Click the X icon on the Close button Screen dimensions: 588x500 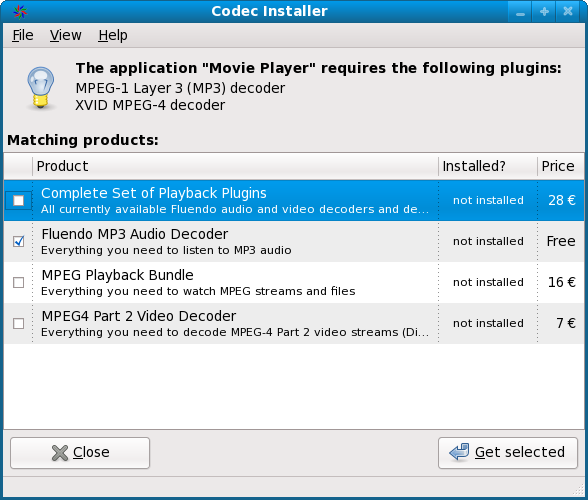point(60,453)
